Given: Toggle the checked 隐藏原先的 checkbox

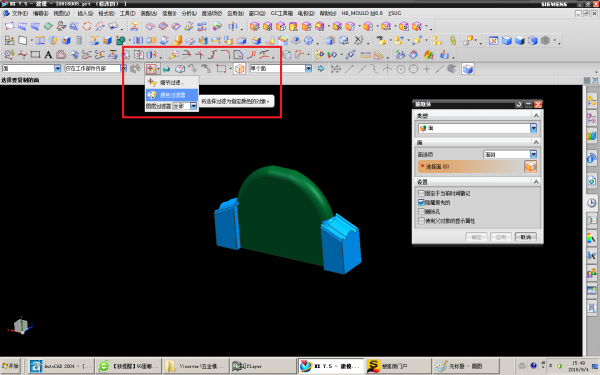Looking at the screenshot, I should [421, 202].
